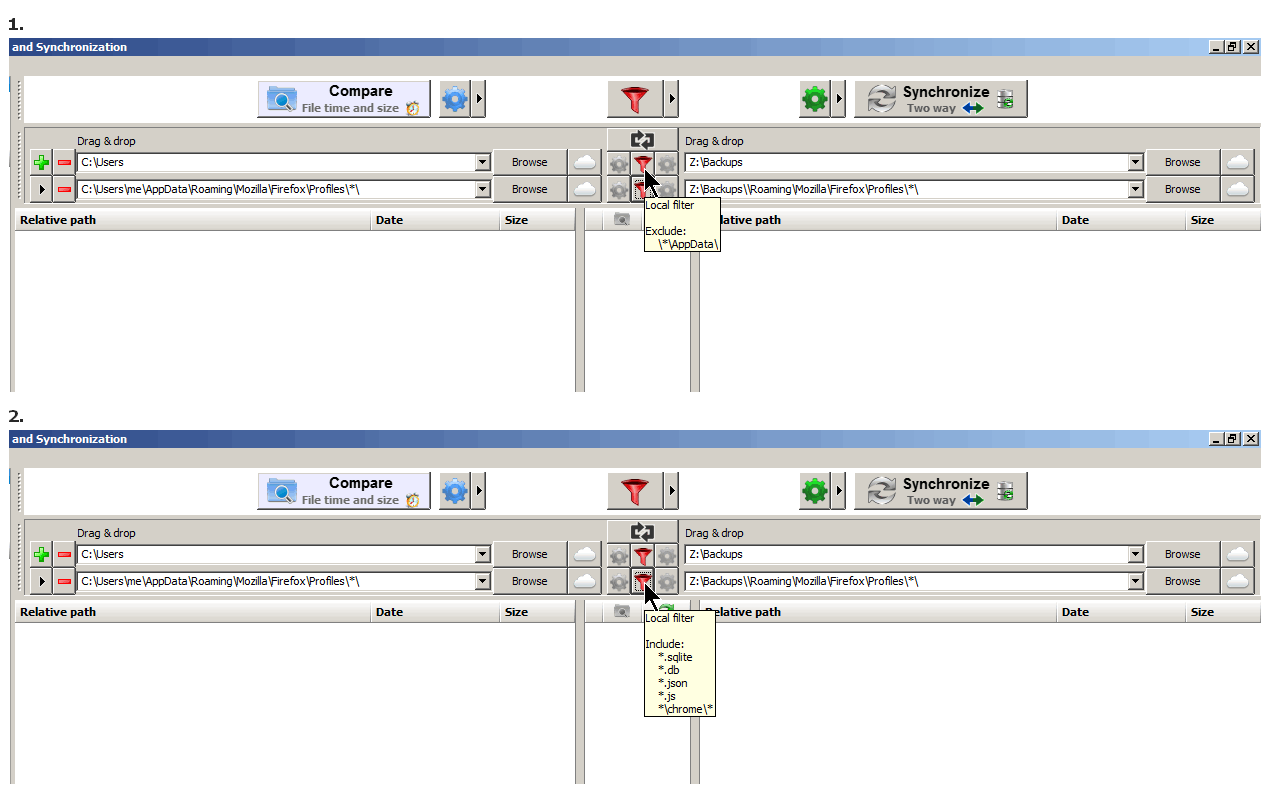The image size is (1270, 793).
Task: Browse for left Profiles folder in screenshot 1
Action: (x=530, y=189)
